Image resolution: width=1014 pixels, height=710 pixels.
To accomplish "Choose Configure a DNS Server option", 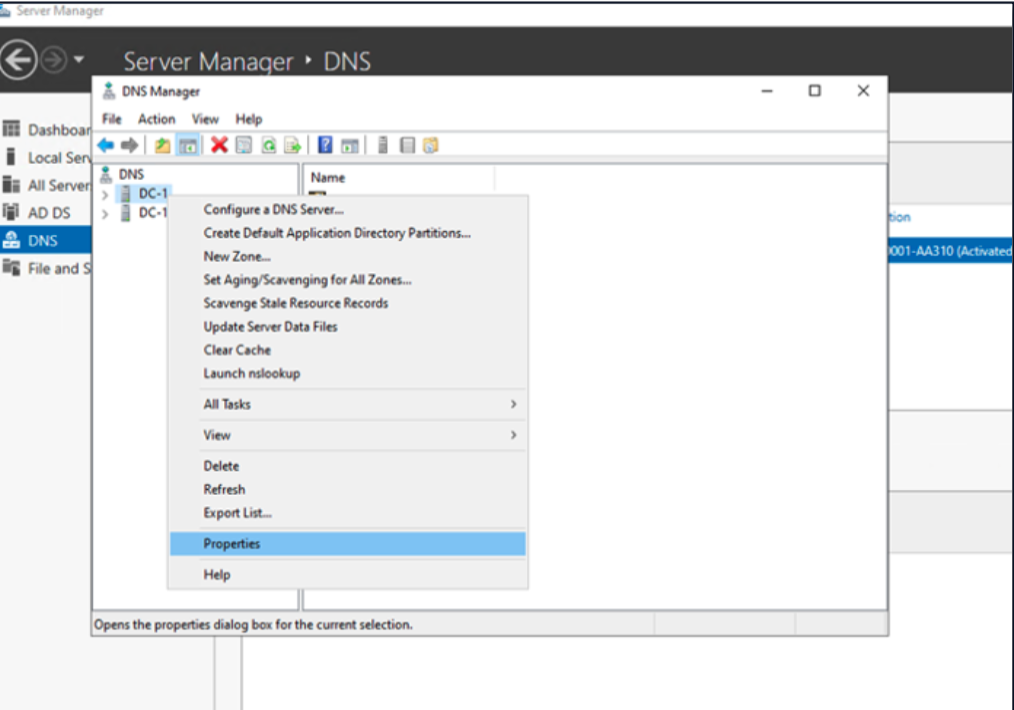I will 273,210.
